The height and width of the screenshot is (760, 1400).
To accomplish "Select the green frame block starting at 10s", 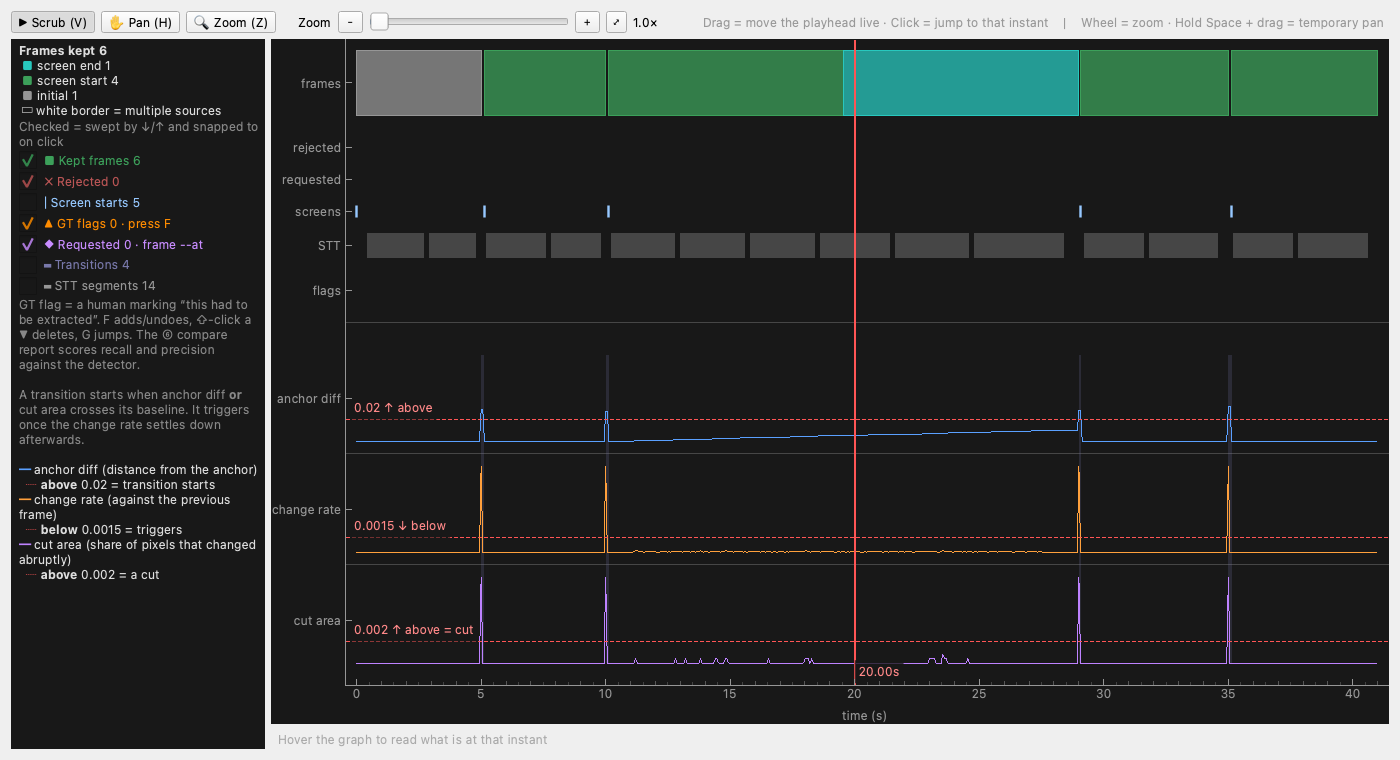I will pyautogui.click(x=725, y=83).
